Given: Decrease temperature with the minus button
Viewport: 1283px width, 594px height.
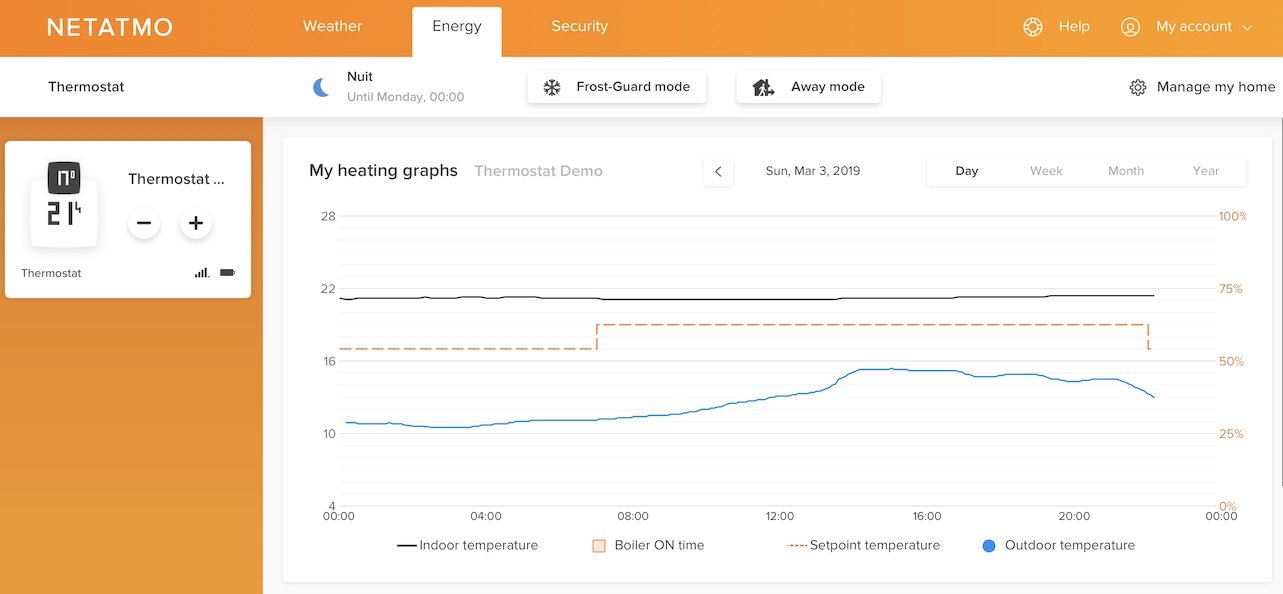Looking at the screenshot, I should pos(144,223).
